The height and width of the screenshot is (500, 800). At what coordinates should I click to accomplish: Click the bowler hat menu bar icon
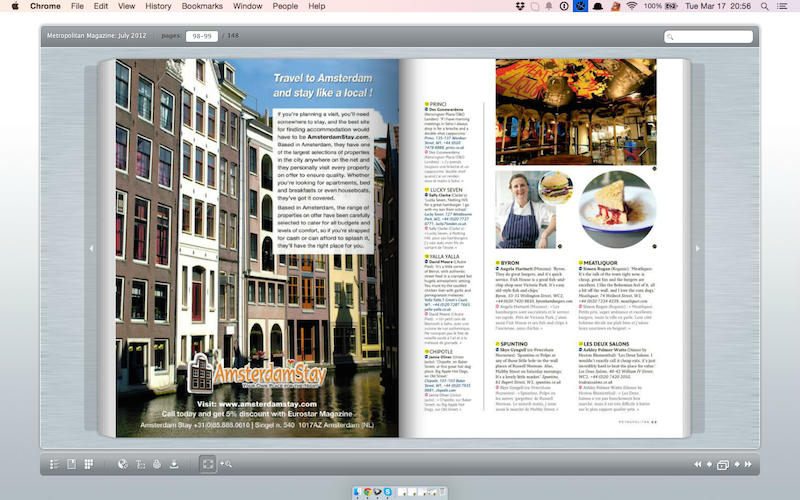[598, 6]
